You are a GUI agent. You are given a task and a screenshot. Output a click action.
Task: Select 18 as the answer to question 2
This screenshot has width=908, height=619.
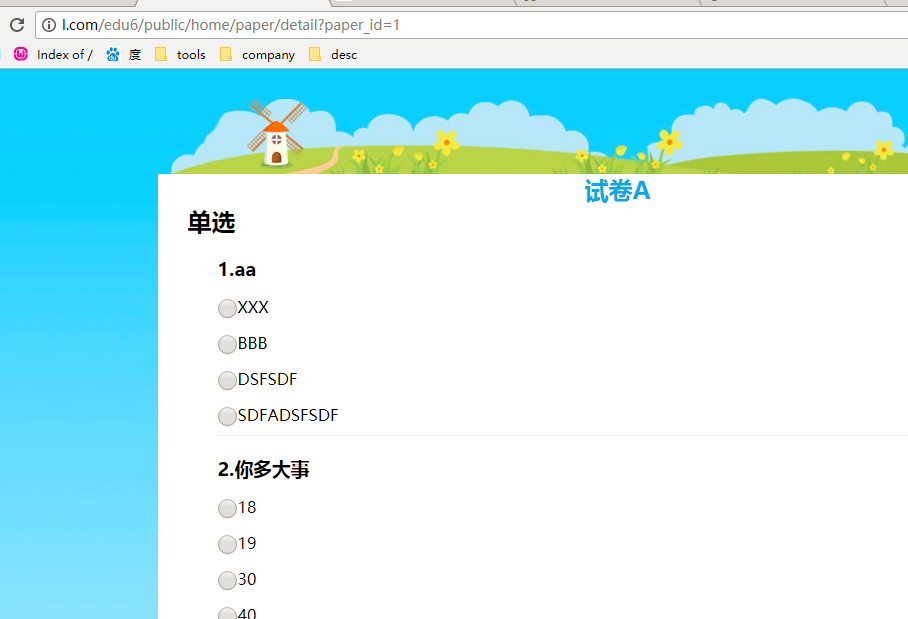point(227,509)
